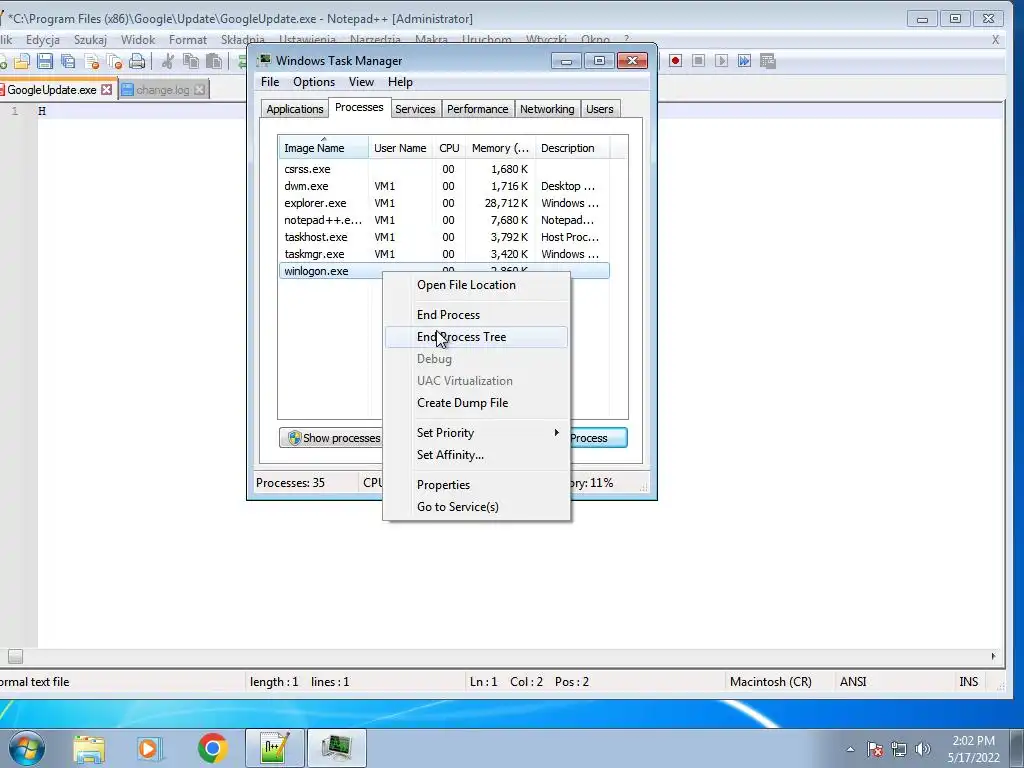Image resolution: width=1024 pixels, height=768 pixels.
Task: Expand Set Priority submenu arrow
Action: [556, 432]
